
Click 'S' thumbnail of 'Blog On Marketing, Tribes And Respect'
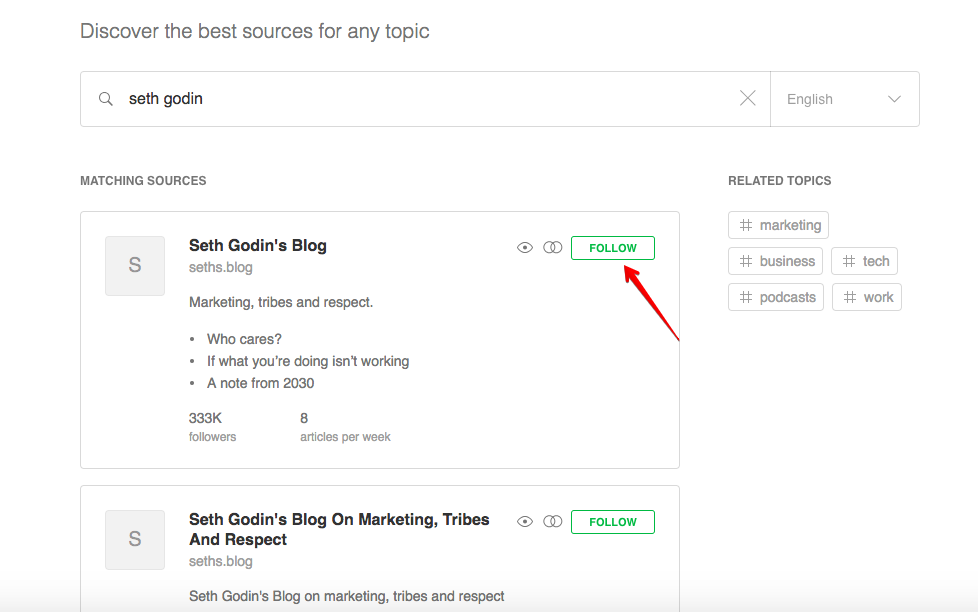[x=135, y=540]
